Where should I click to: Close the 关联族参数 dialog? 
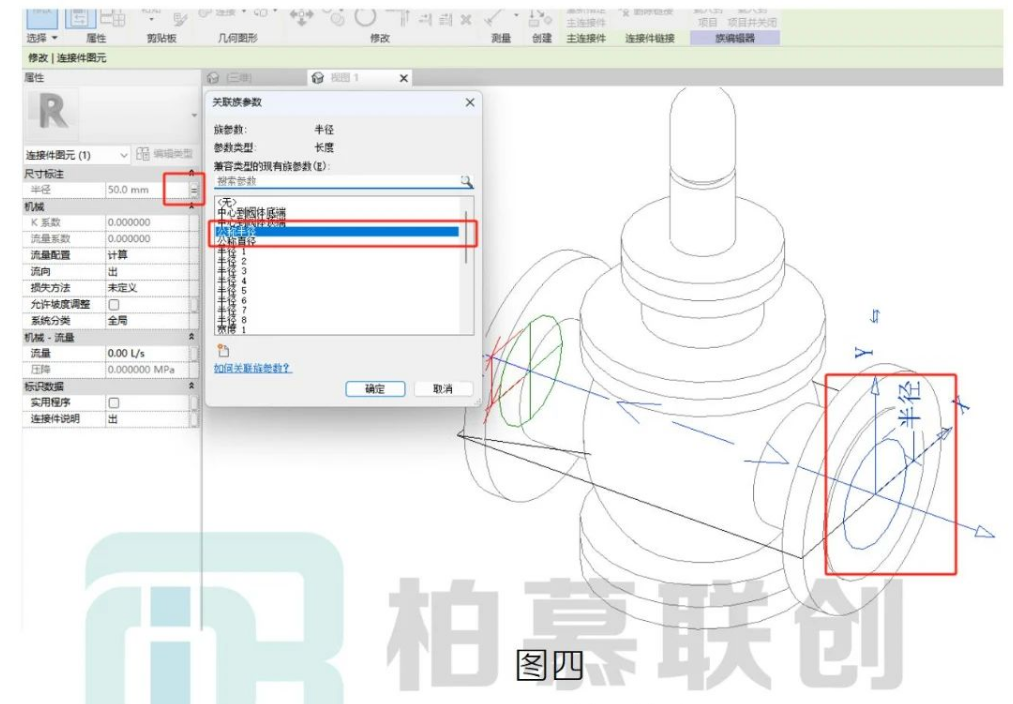coord(470,102)
